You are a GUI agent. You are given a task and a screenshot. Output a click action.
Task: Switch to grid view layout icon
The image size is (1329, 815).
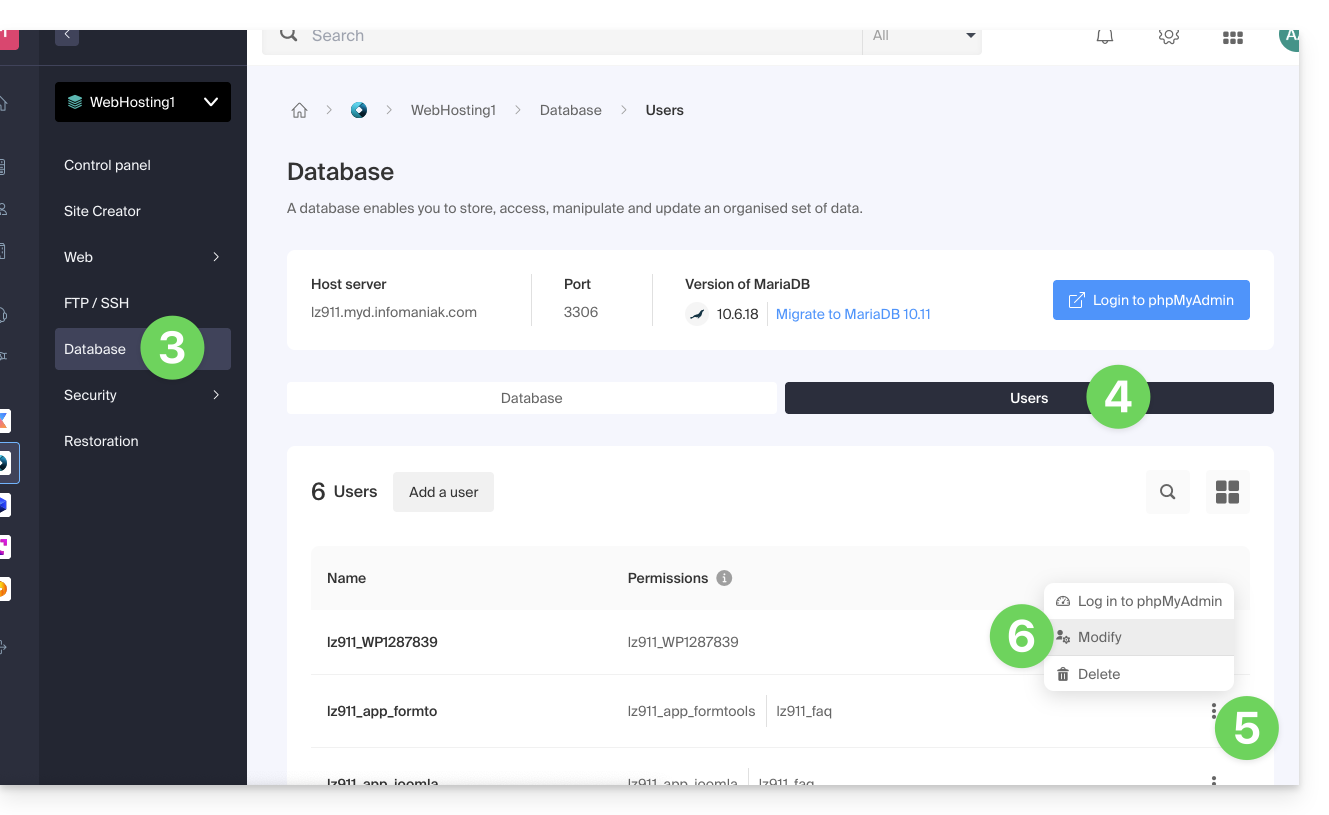pos(1227,492)
